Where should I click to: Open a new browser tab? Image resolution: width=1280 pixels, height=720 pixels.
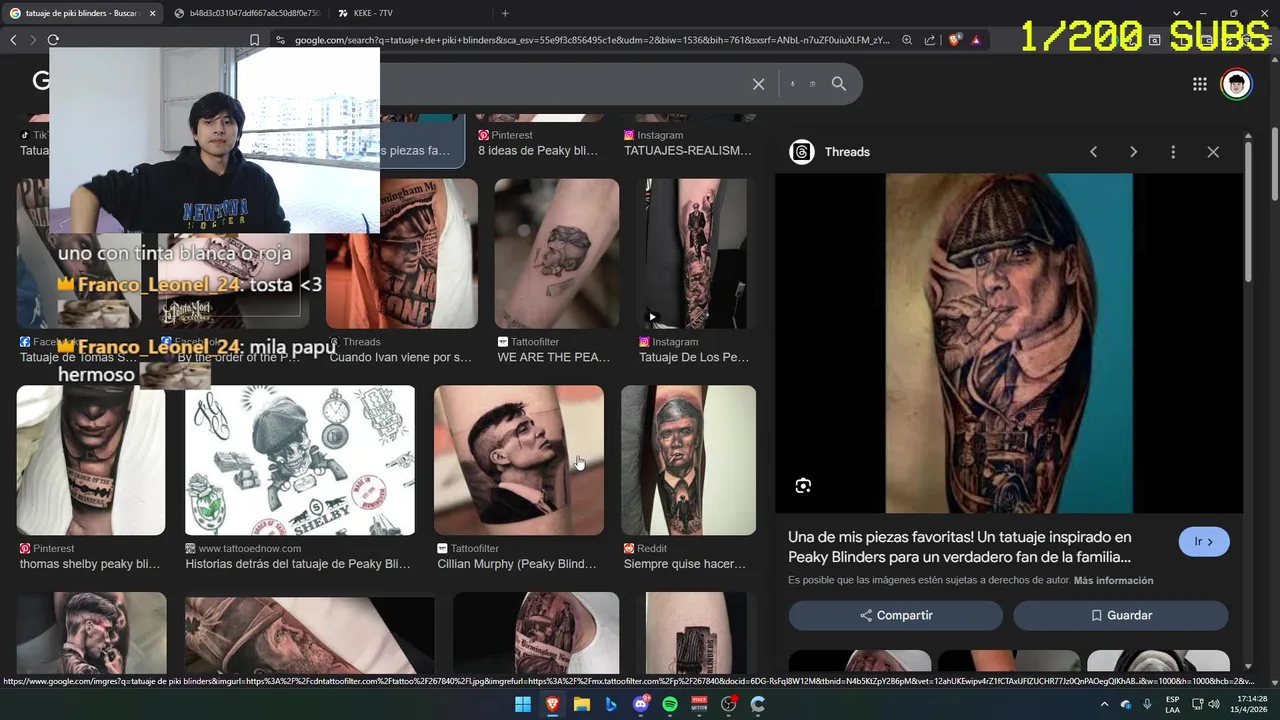coord(505,13)
